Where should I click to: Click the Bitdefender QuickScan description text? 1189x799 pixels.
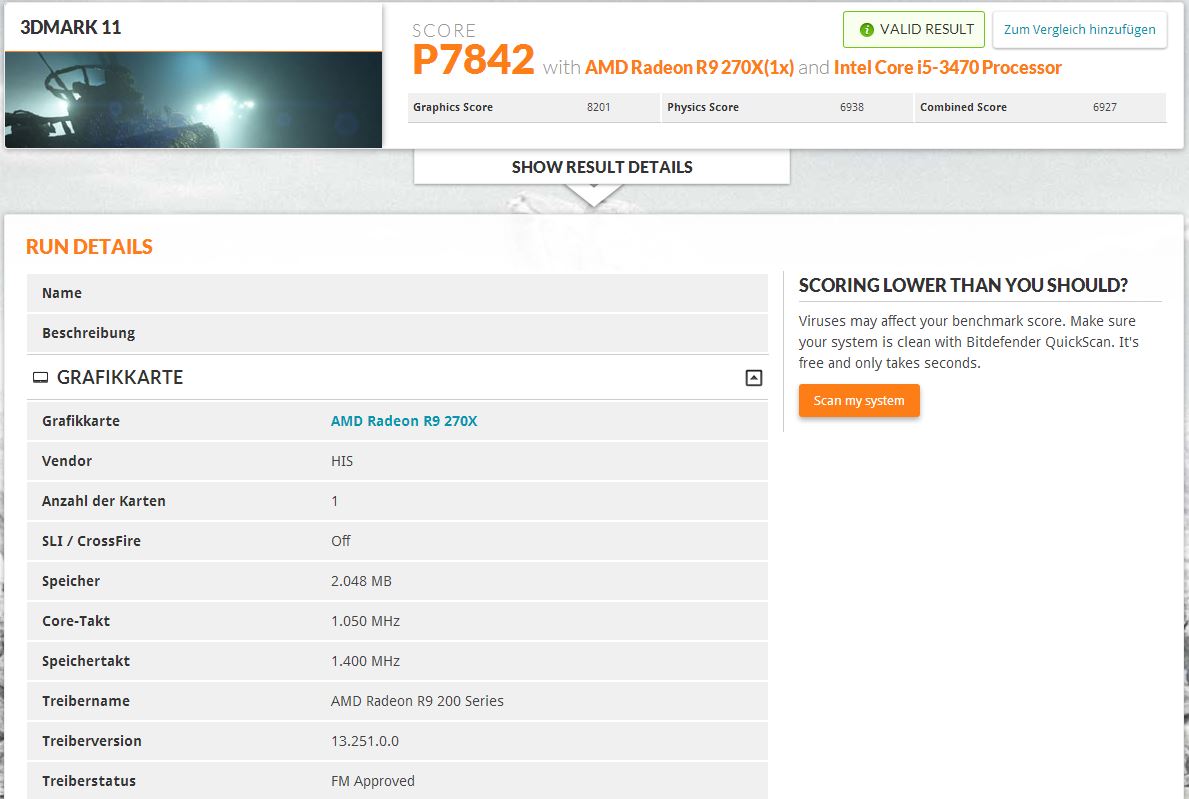(968, 342)
